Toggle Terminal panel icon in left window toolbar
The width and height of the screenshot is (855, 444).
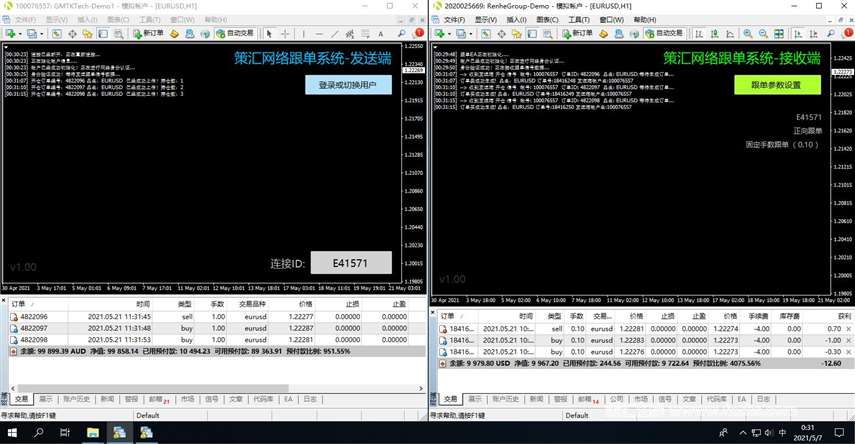103,34
